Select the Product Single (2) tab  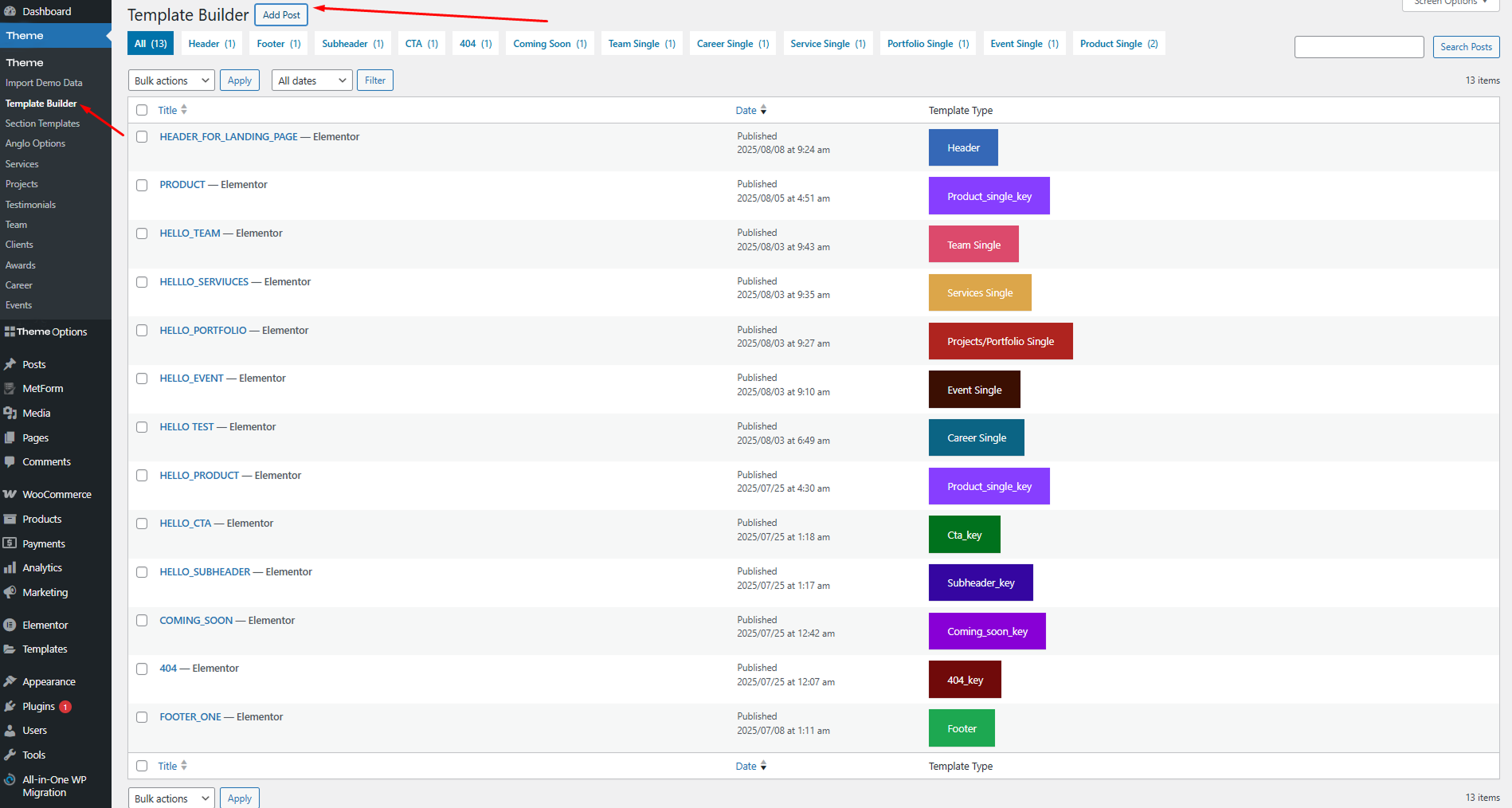pyautogui.click(x=1118, y=44)
